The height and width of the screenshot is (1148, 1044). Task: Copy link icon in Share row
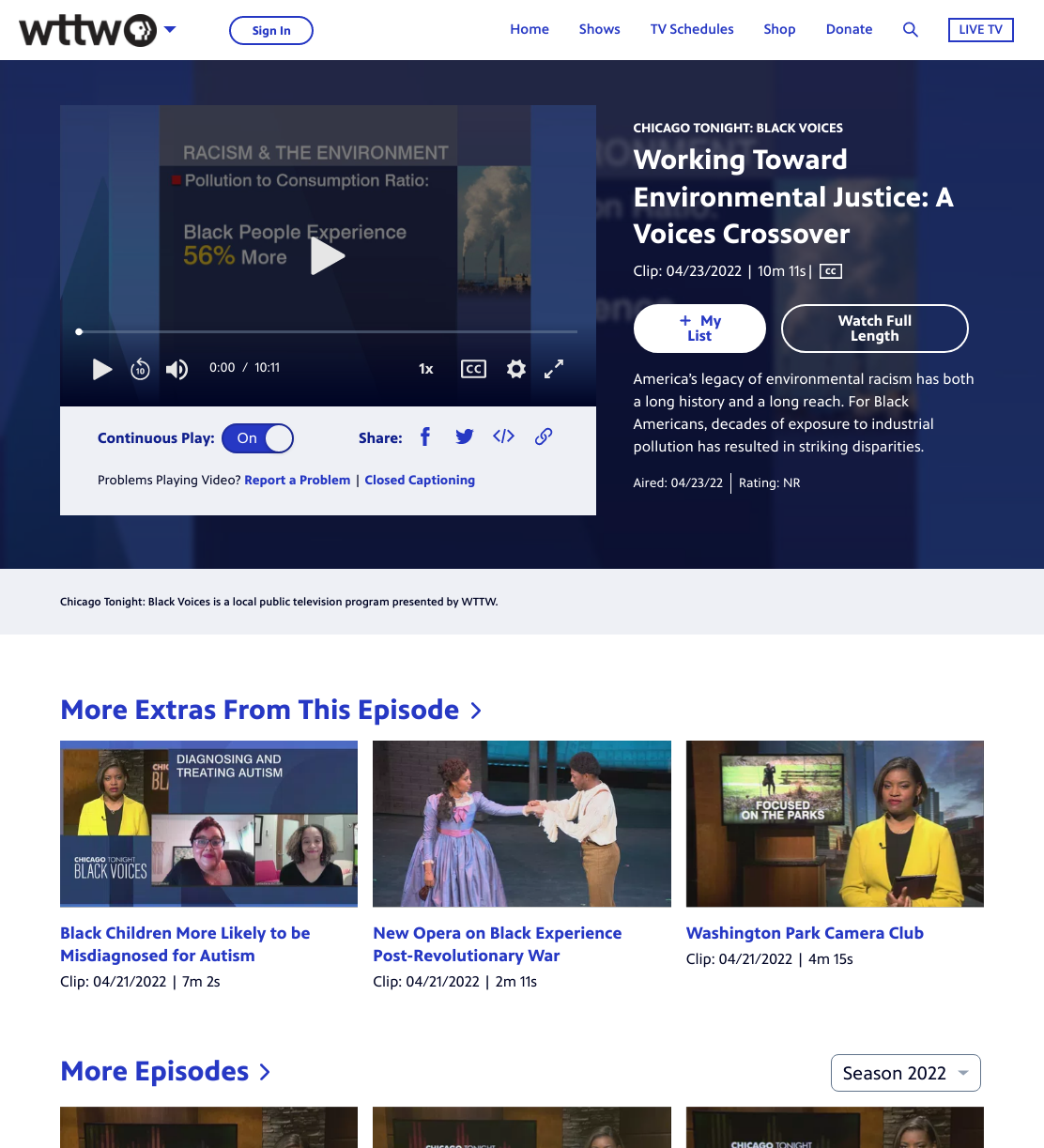click(x=544, y=436)
